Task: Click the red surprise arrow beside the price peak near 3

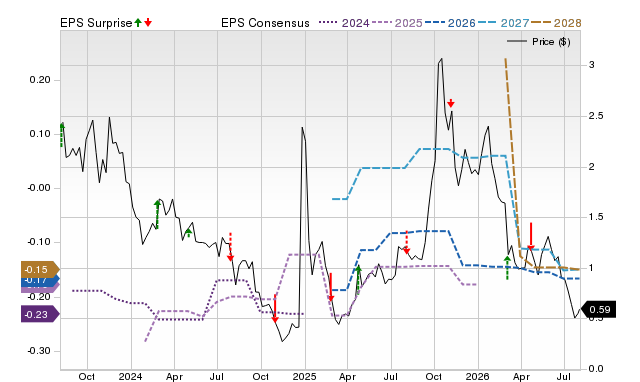Action: pyautogui.click(x=451, y=103)
